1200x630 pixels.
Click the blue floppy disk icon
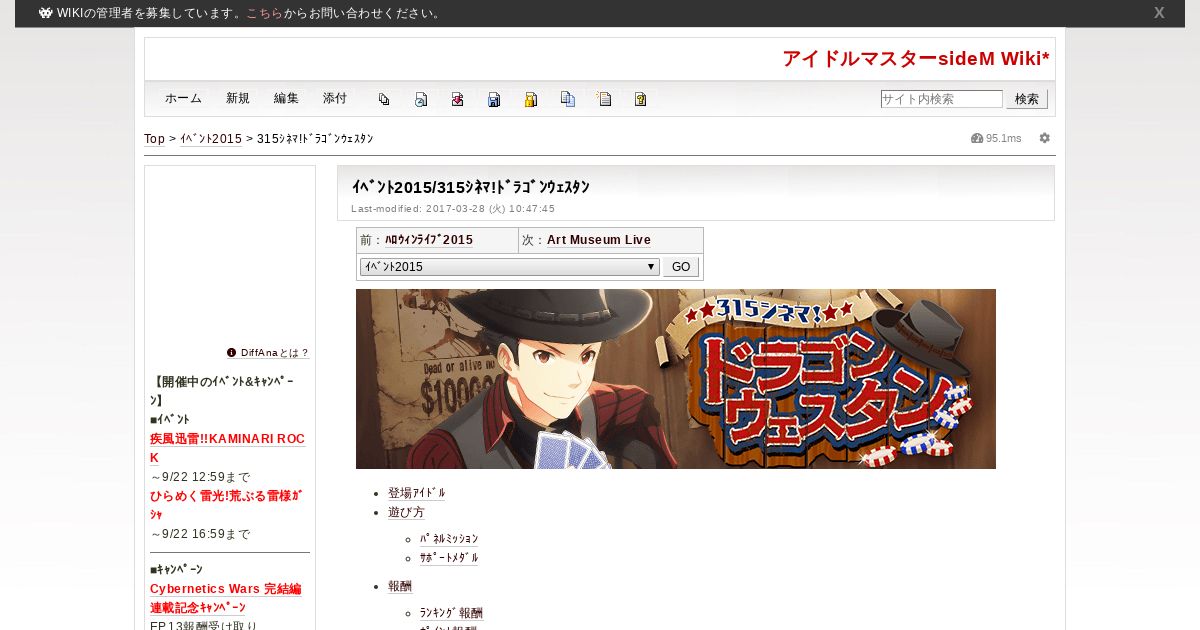(x=494, y=99)
